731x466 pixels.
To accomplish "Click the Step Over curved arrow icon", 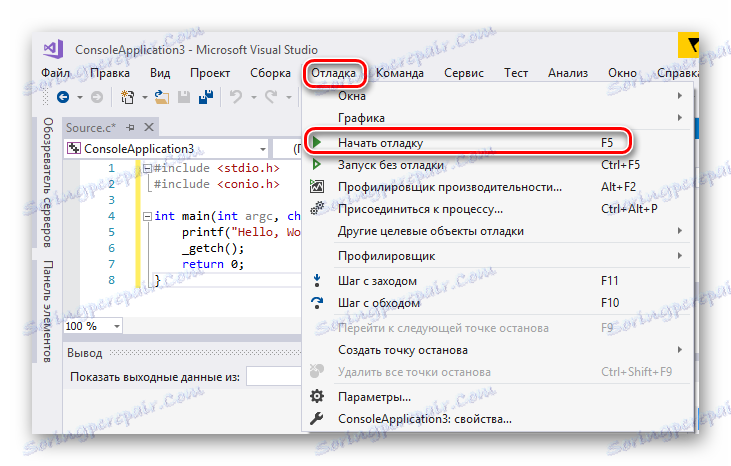I will click(317, 303).
